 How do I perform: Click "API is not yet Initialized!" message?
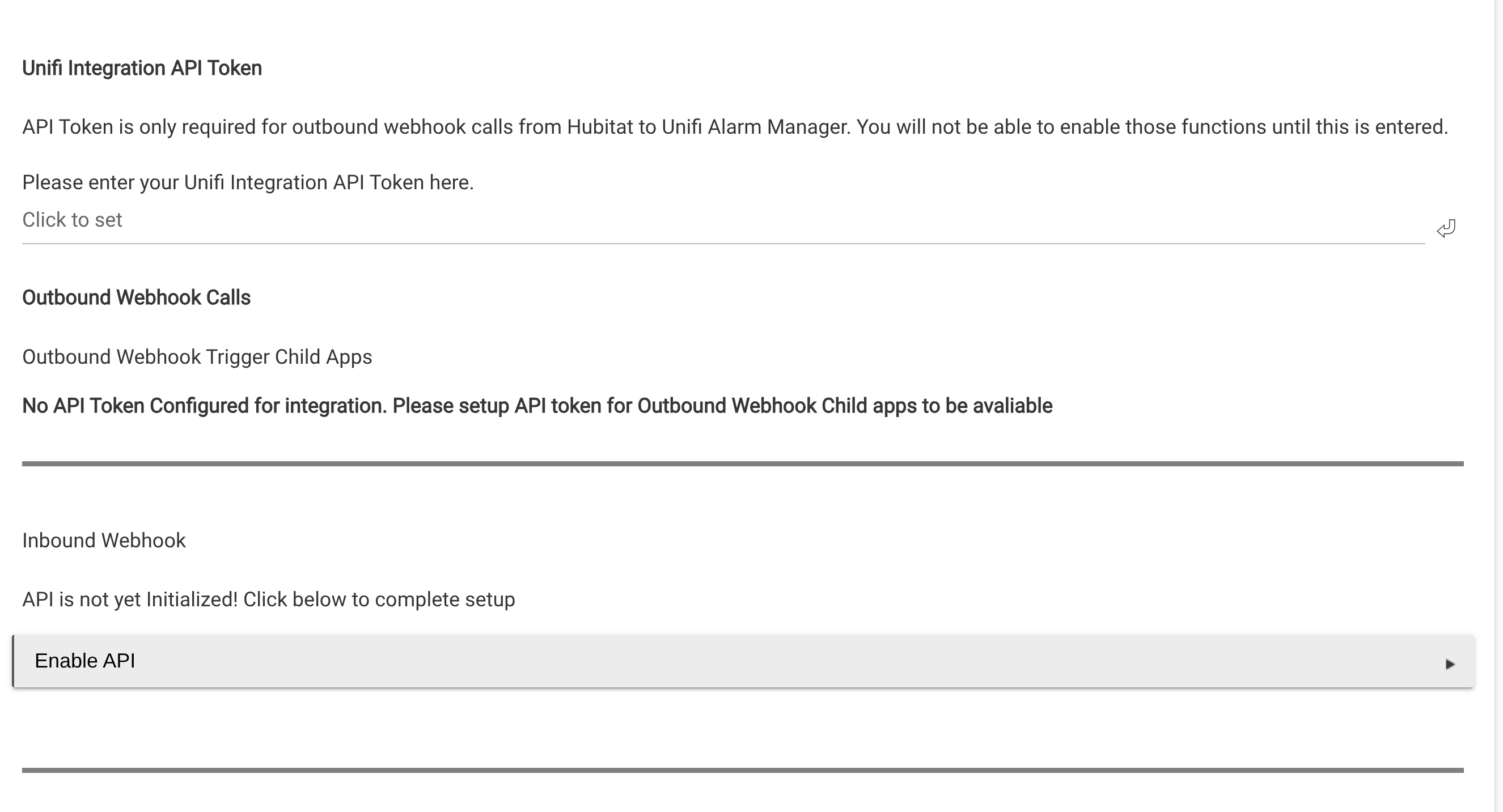click(x=130, y=600)
